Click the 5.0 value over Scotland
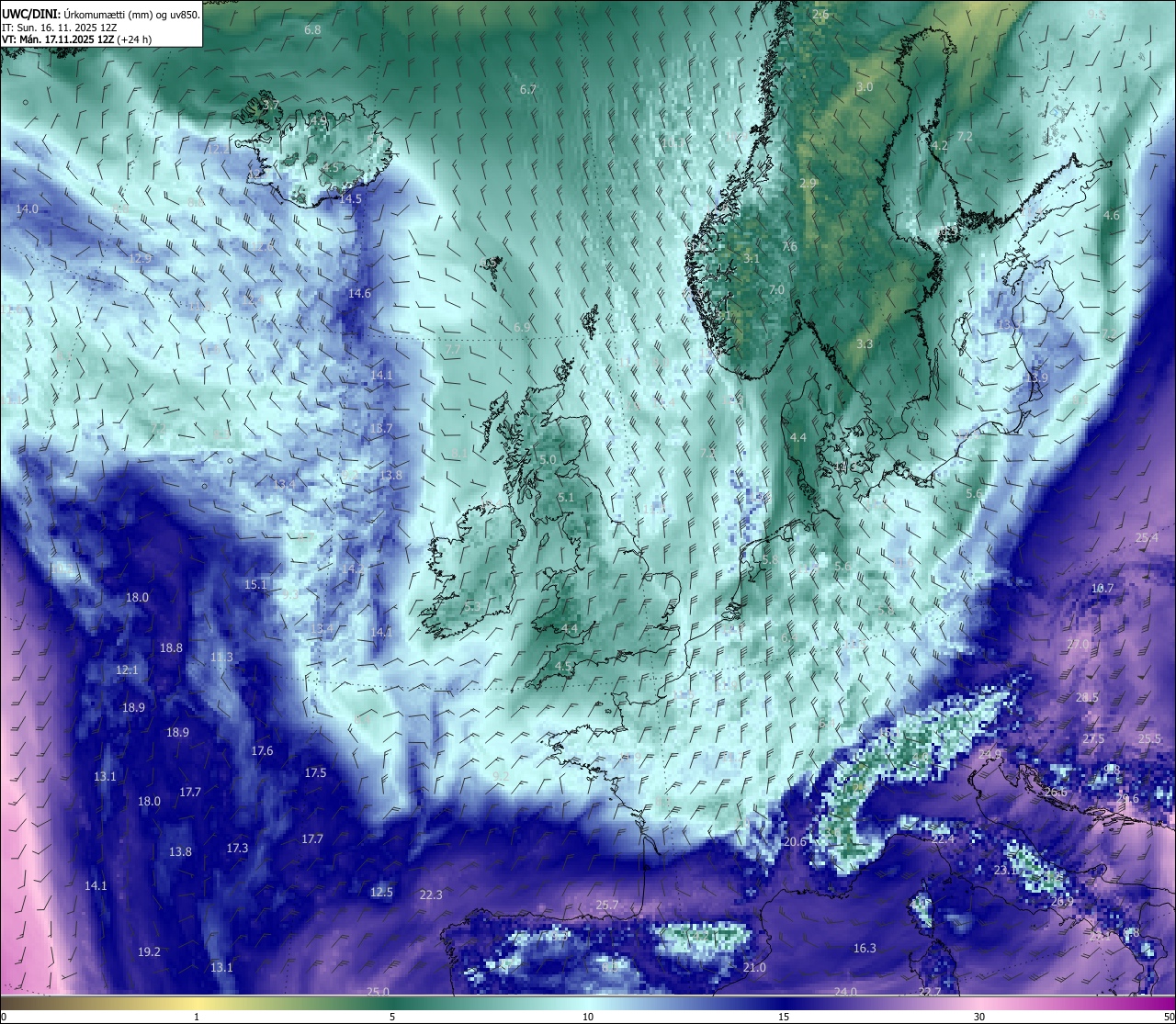This screenshot has height=1024, width=1176. pyautogui.click(x=548, y=460)
